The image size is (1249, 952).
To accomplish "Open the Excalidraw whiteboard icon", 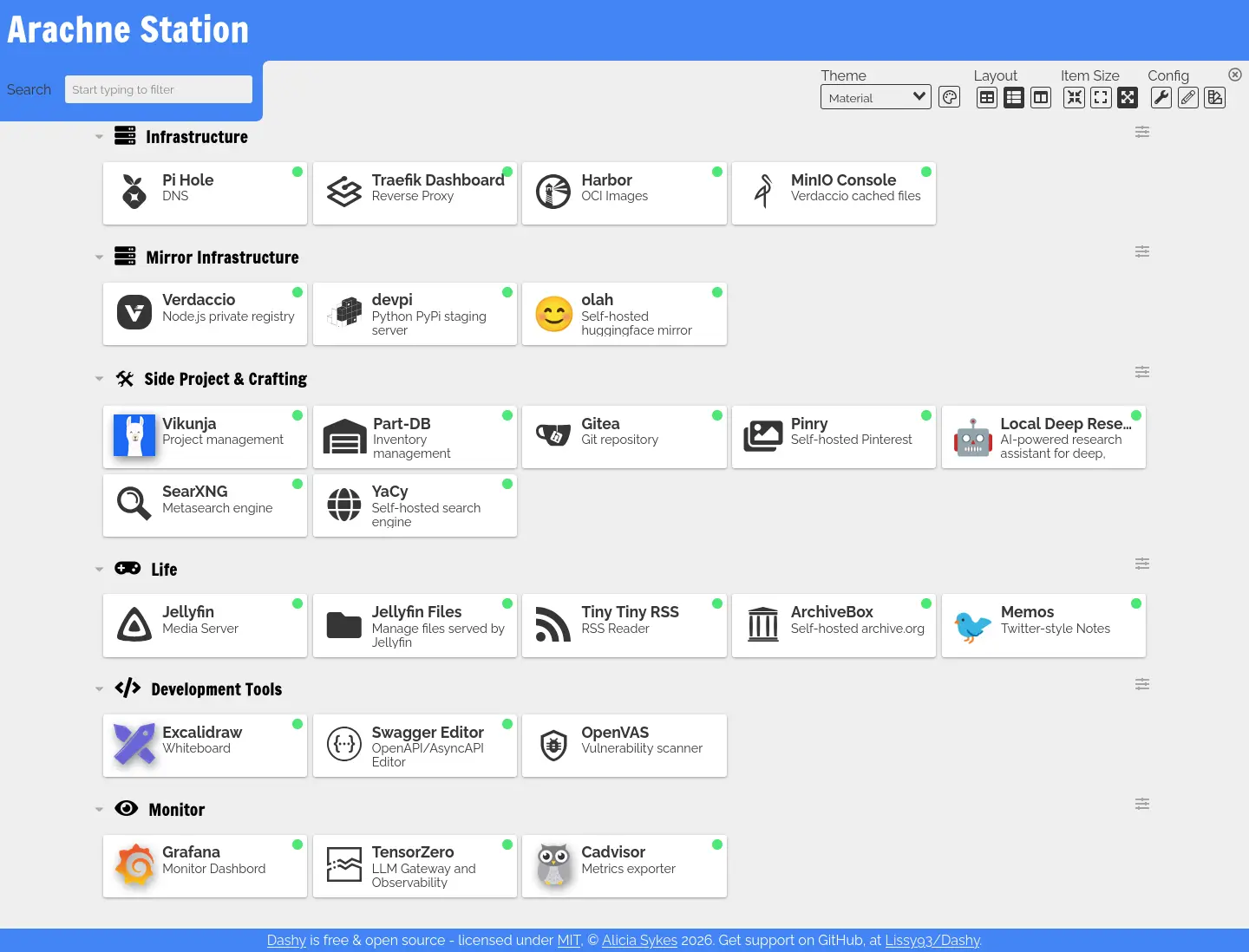I will [x=134, y=745].
